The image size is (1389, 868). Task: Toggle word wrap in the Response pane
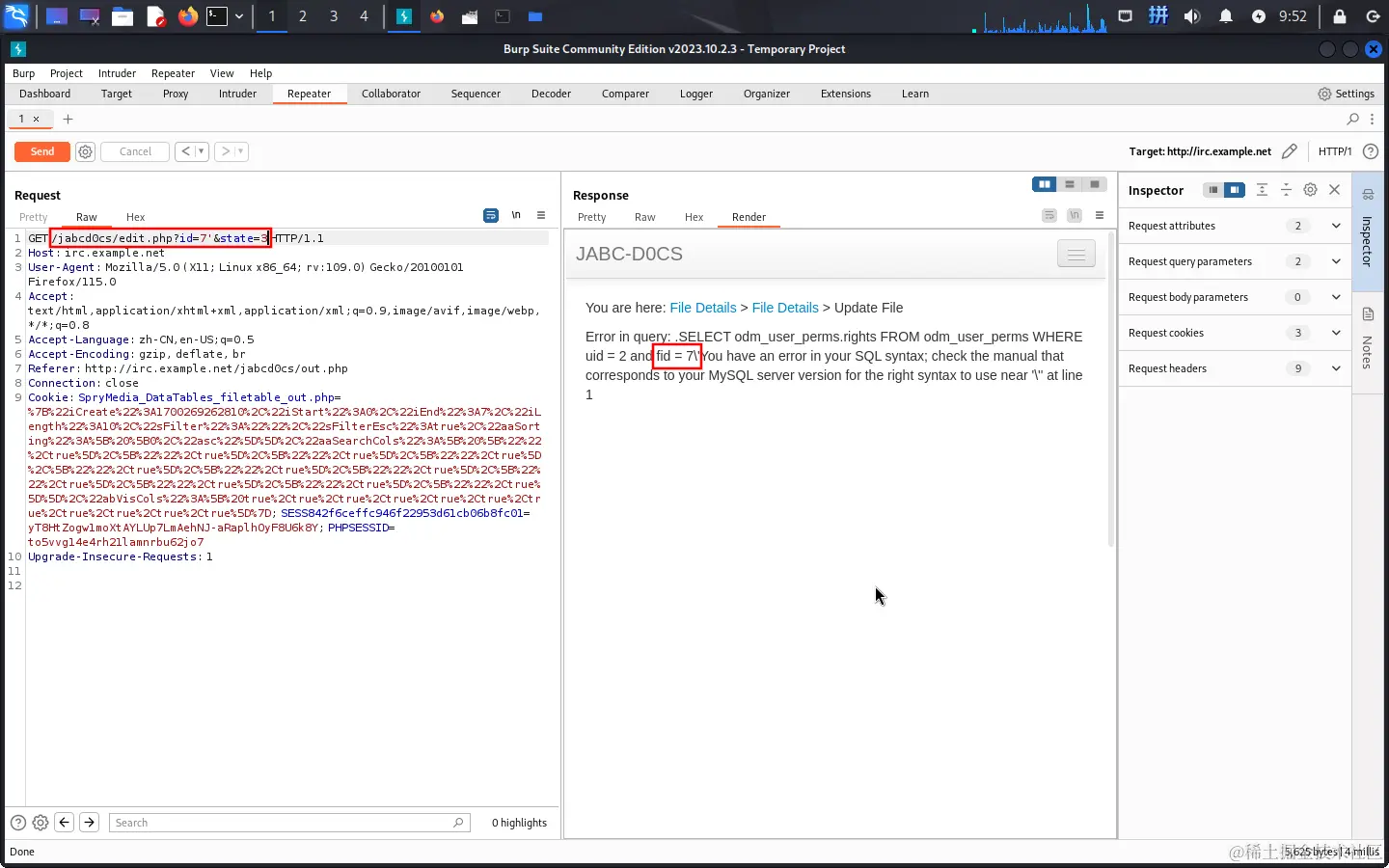coord(1049,215)
